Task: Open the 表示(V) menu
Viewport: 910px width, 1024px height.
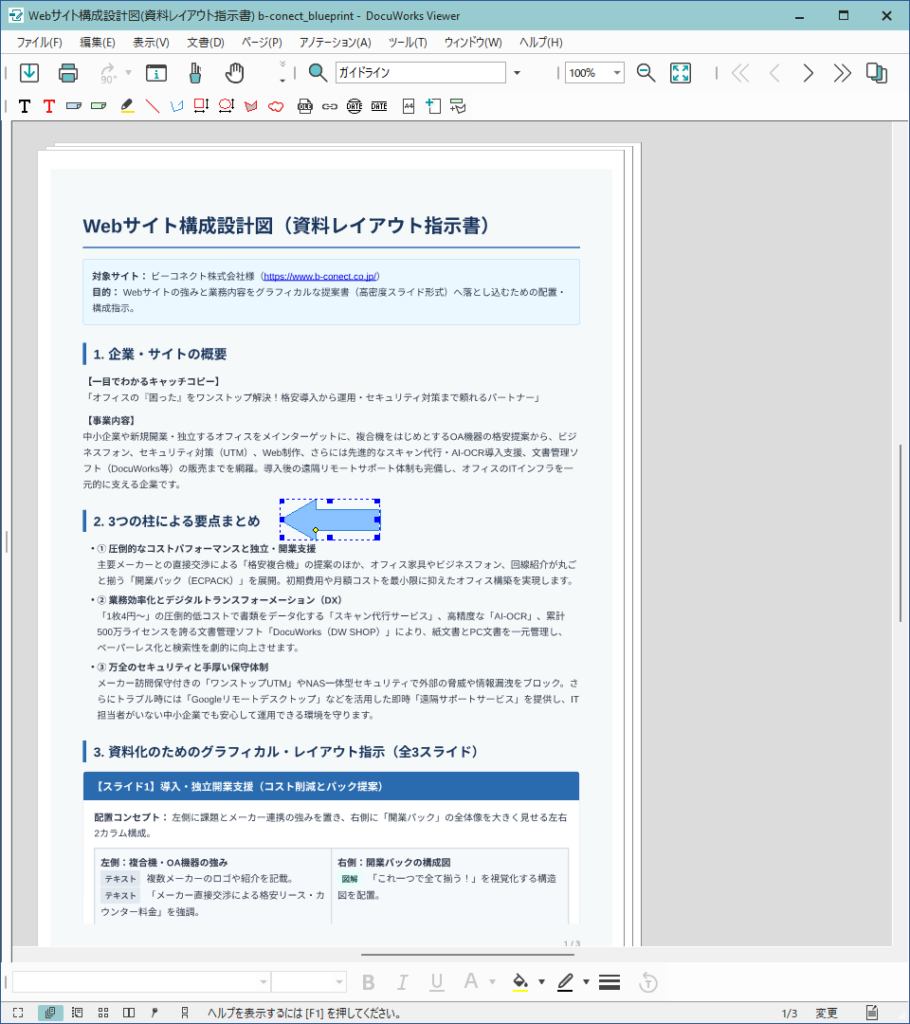Action: pos(151,42)
